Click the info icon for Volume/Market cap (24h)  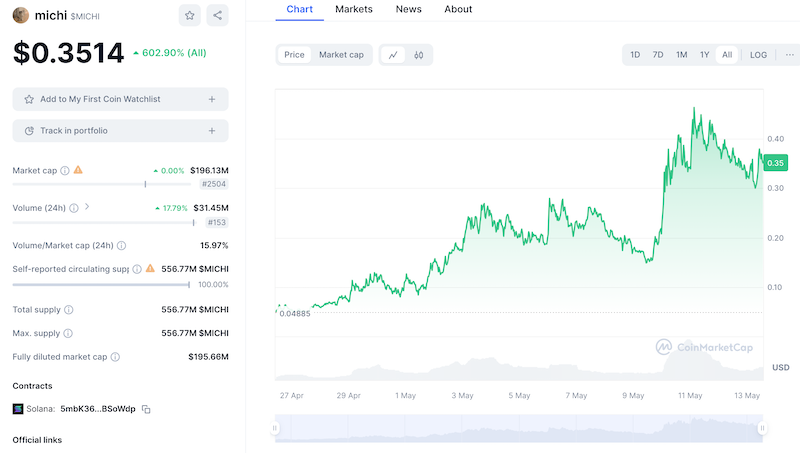[121, 246]
